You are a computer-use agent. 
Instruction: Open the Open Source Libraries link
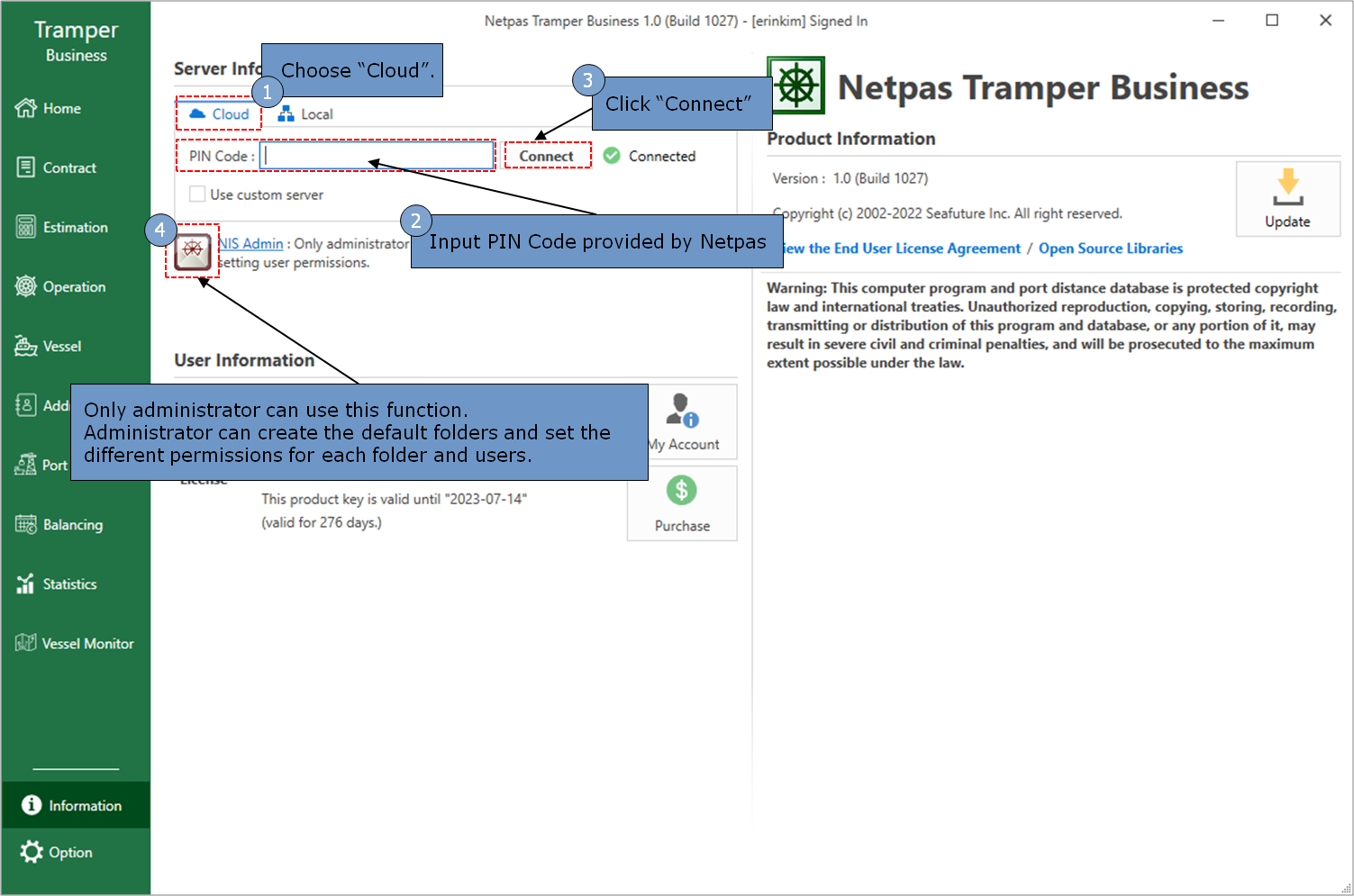click(x=1111, y=248)
